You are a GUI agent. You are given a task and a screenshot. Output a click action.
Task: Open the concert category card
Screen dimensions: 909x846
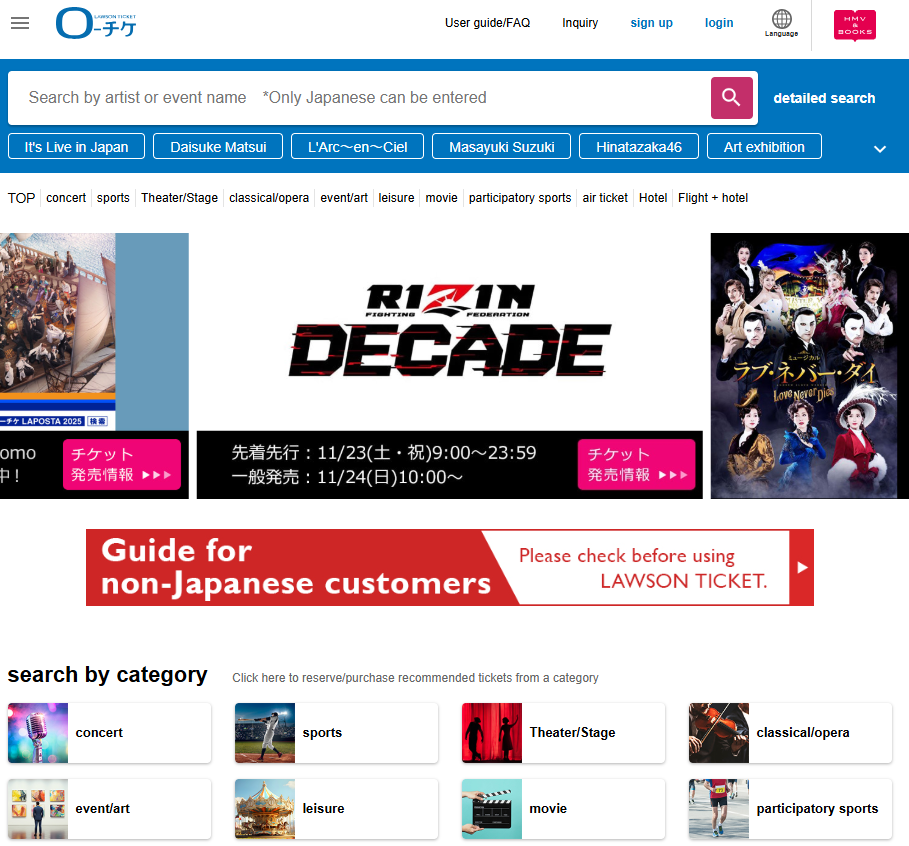(110, 733)
